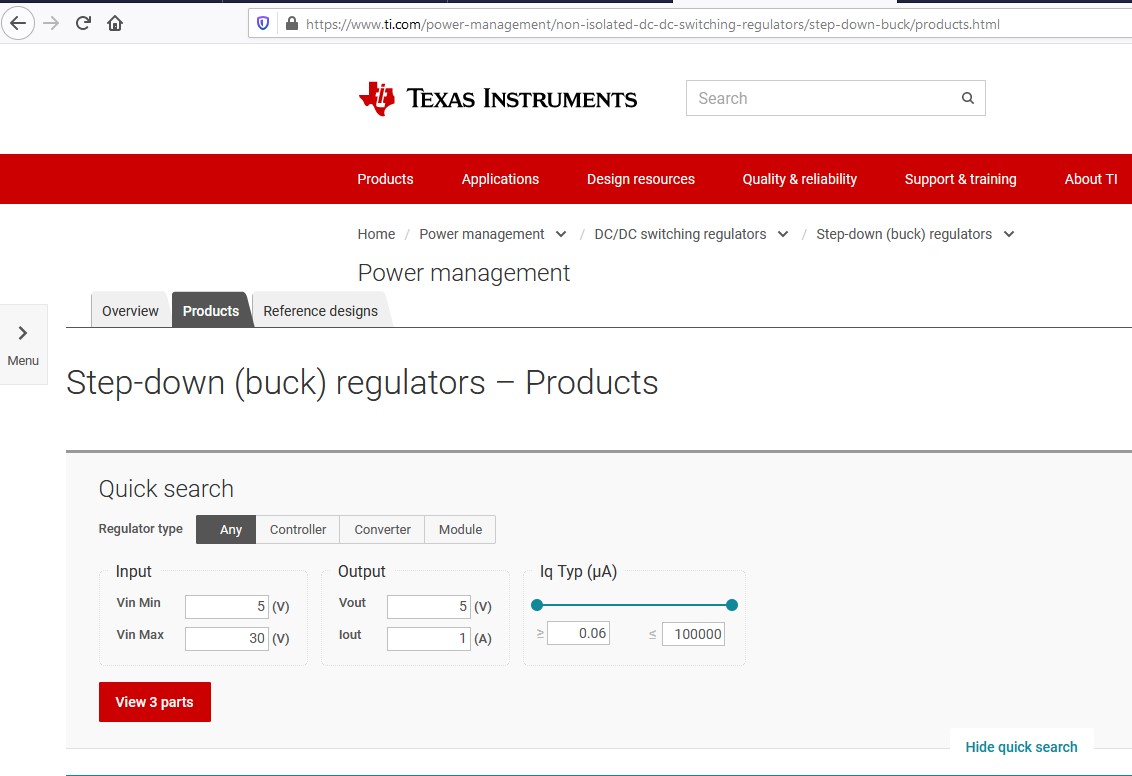
Task: Expand DC/DC switching regulators dropdown arrow
Action: (783, 234)
